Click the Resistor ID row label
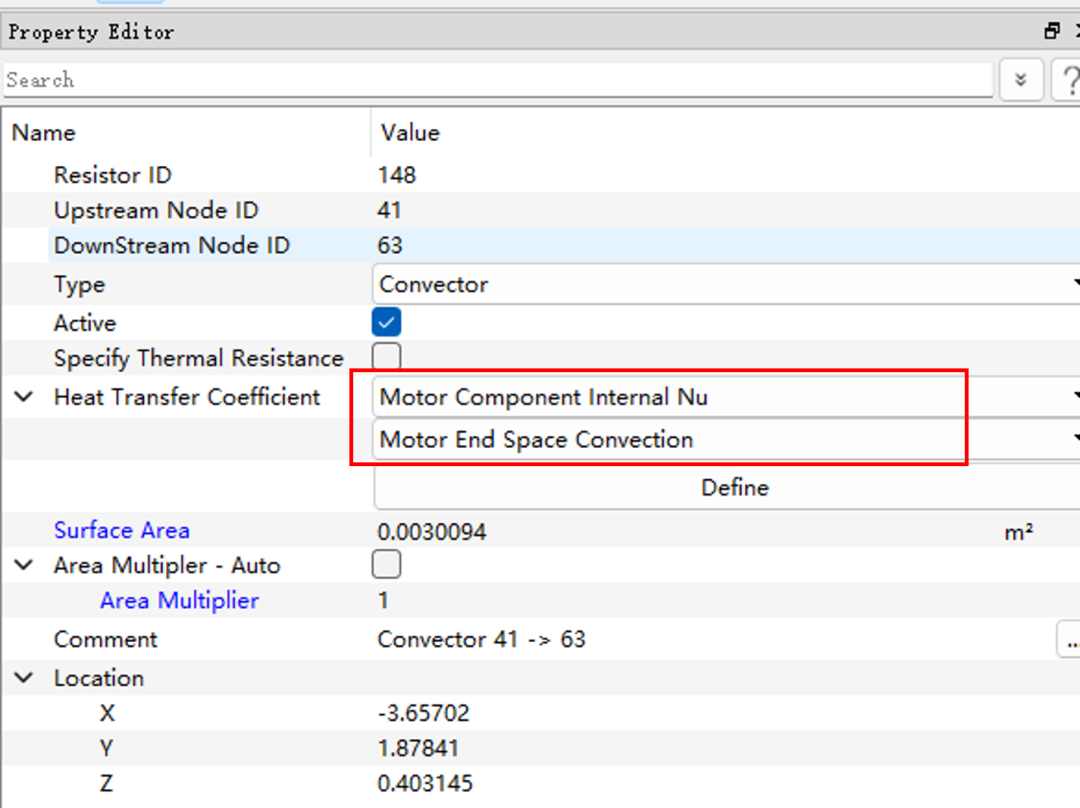Image resolution: width=1080 pixels, height=808 pixels. (112, 175)
